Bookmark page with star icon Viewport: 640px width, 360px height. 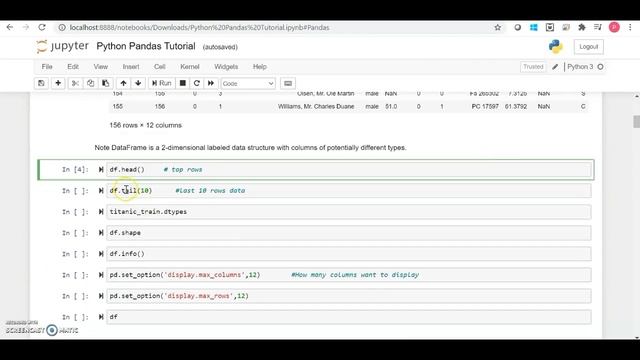(498, 27)
